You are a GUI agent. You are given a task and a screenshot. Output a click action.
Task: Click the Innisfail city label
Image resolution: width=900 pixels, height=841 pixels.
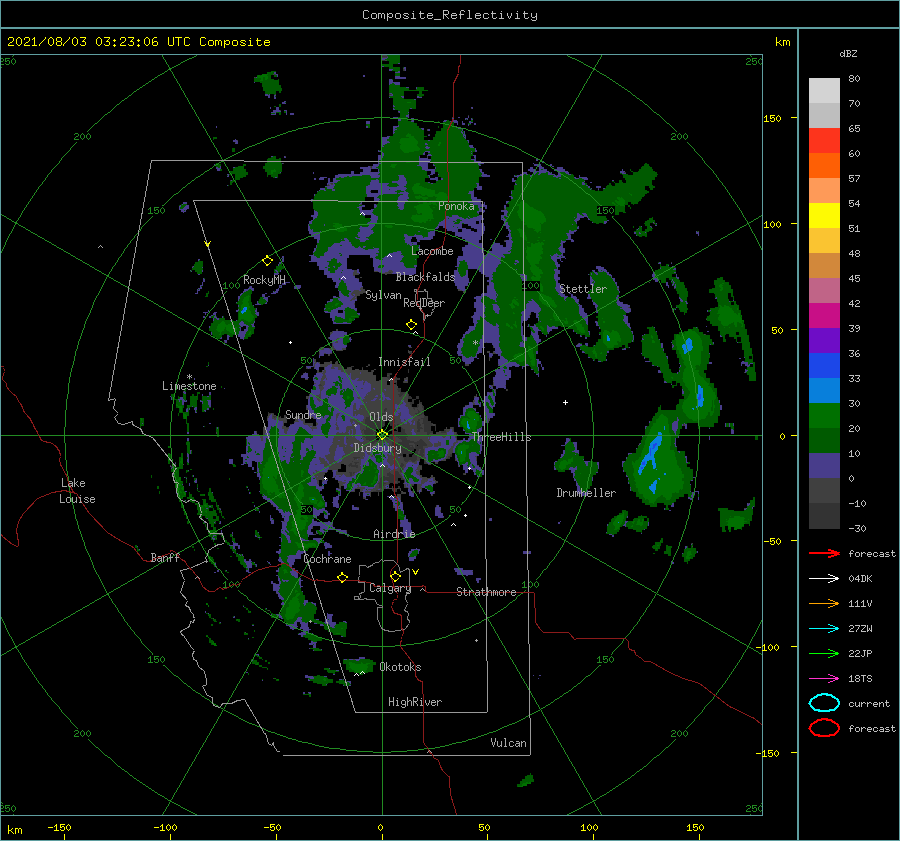click(404, 362)
